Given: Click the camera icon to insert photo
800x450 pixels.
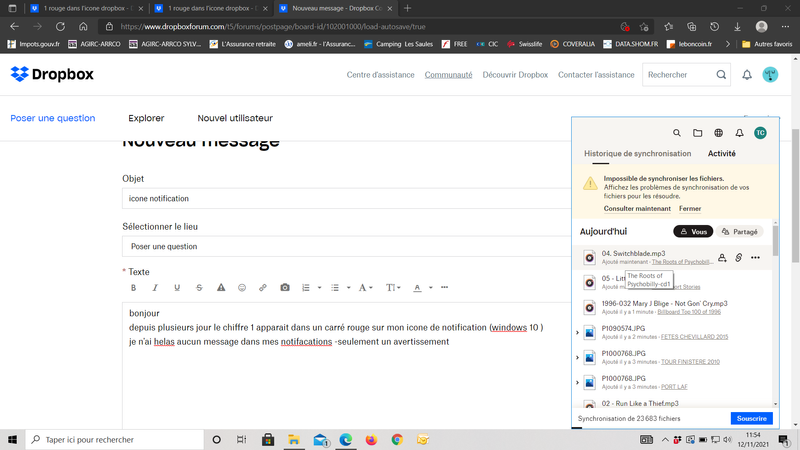Looking at the screenshot, I should tap(285, 288).
